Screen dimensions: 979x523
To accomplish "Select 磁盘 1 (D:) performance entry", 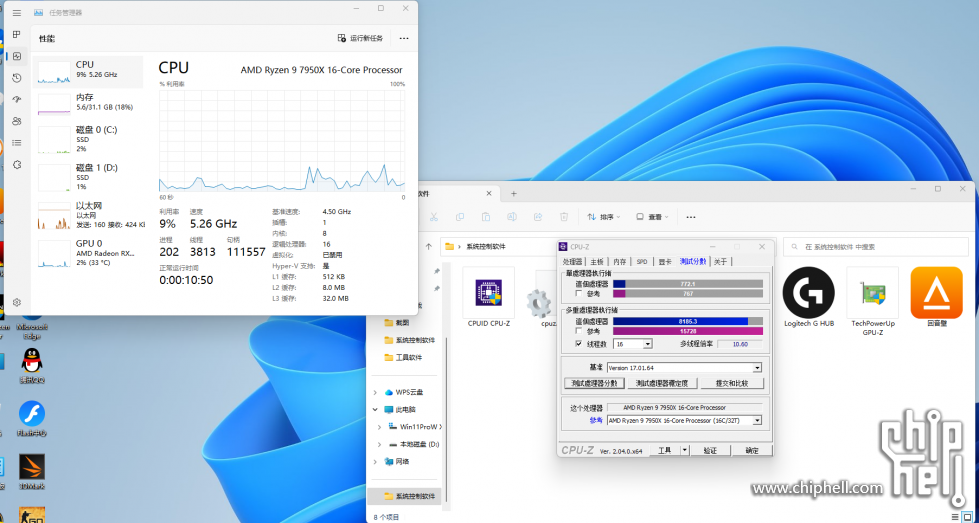I will click(x=88, y=177).
